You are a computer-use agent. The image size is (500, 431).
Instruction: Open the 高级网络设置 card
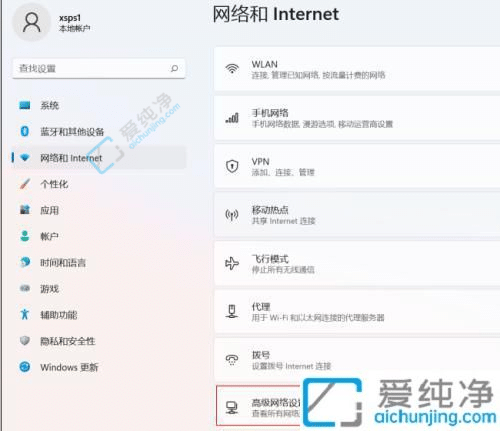[258, 406]
